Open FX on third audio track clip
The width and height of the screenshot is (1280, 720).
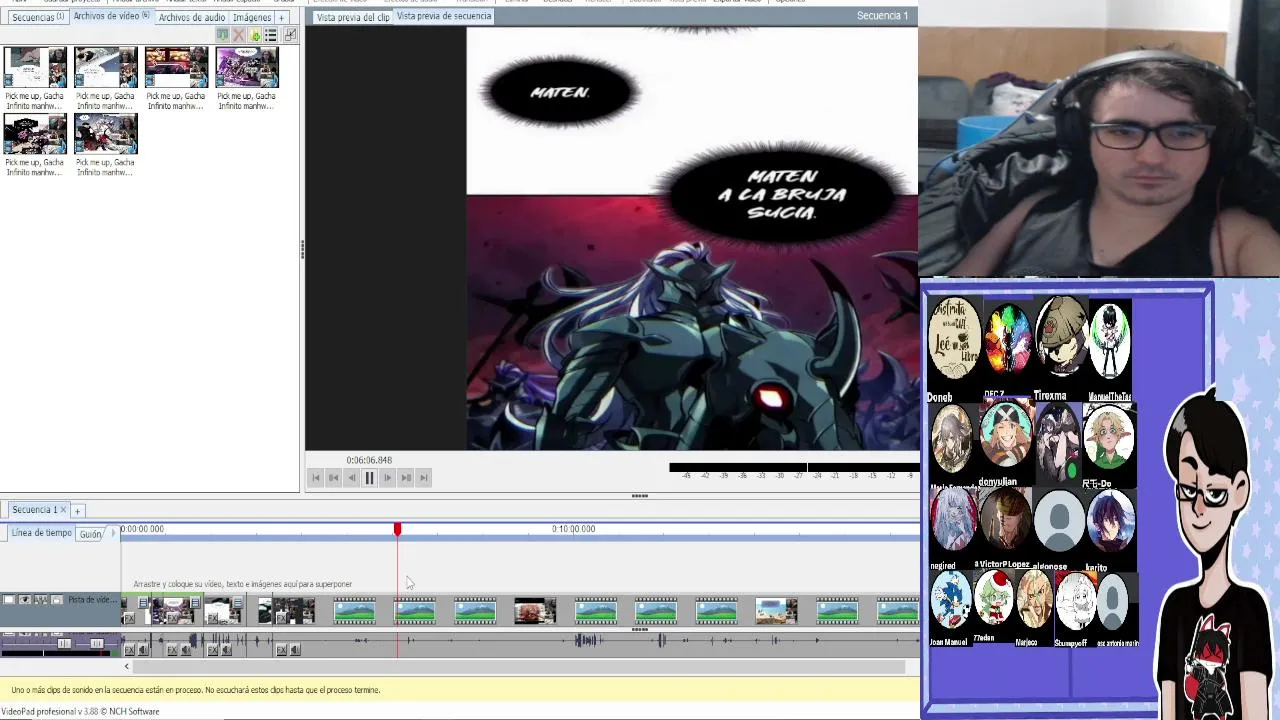click(212, 650)
